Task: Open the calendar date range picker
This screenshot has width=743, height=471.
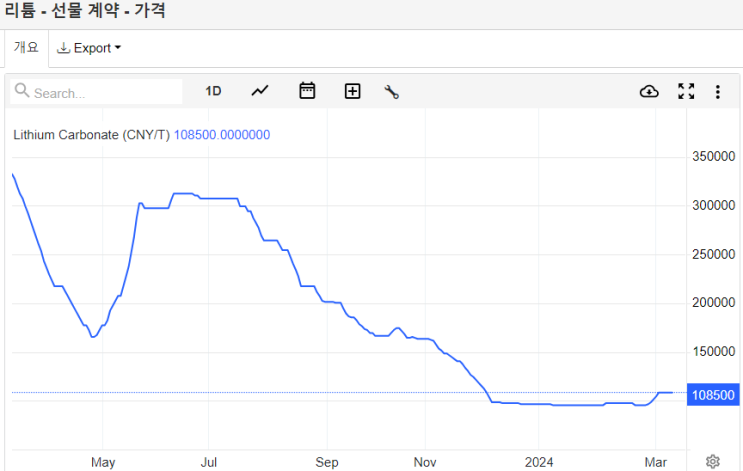Action: (307, 91)
